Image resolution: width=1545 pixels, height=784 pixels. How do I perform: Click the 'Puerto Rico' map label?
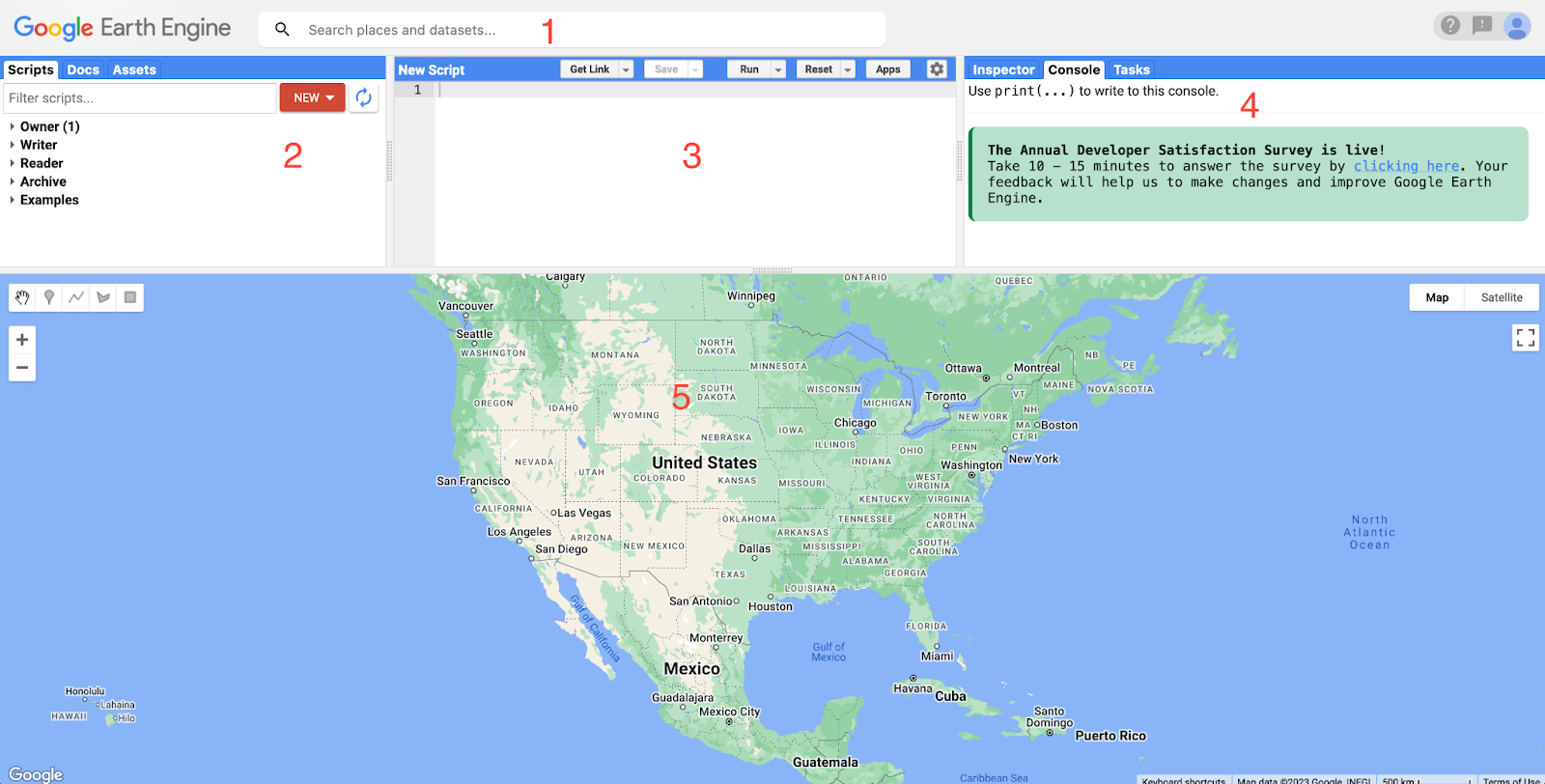[x=1110, y=736]
